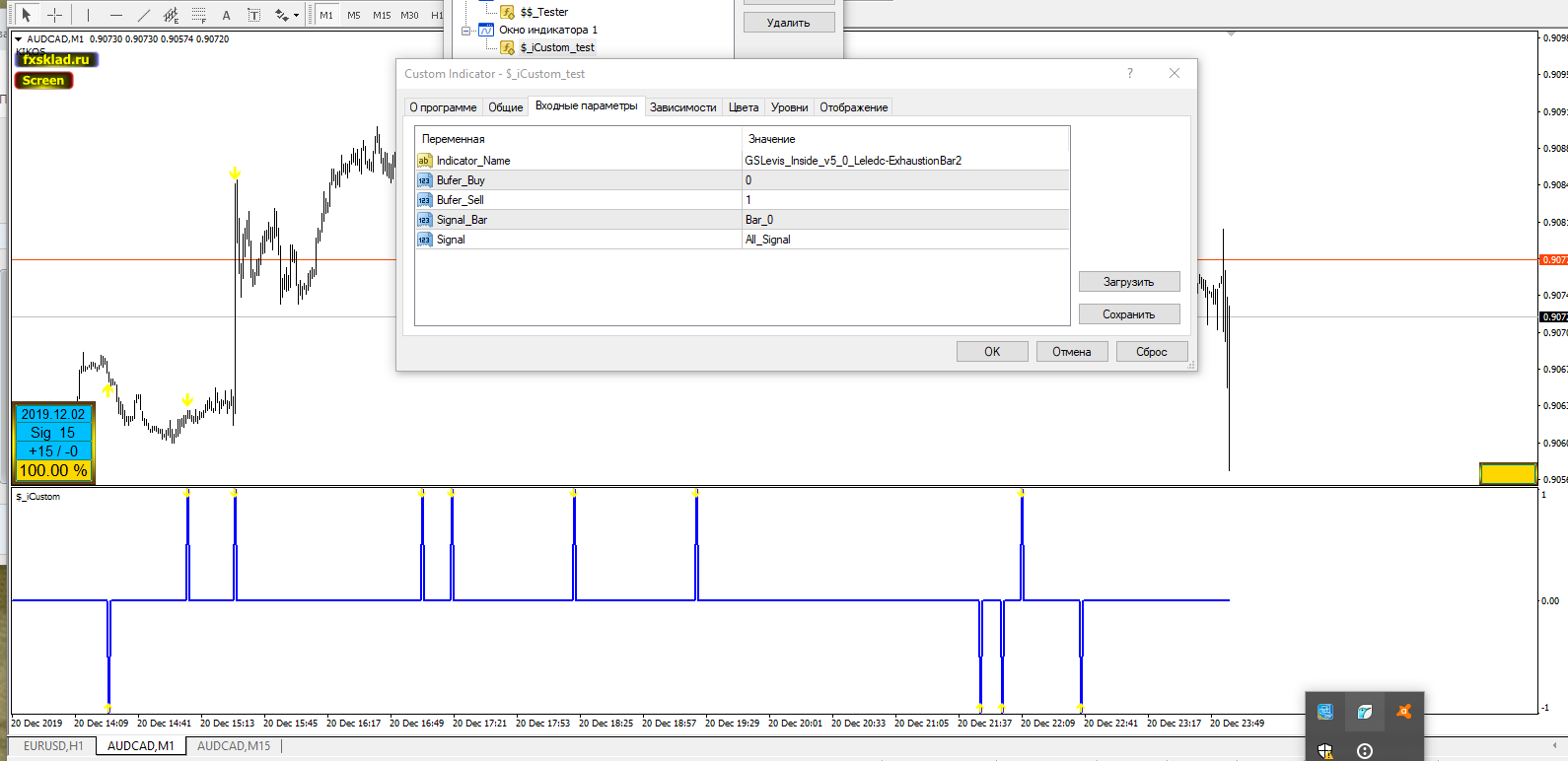The width and height of the screenshot is (1568, 761).
Task: Collapse the 'Окно индикатора 1' tree node
Action: click(466, 30)
